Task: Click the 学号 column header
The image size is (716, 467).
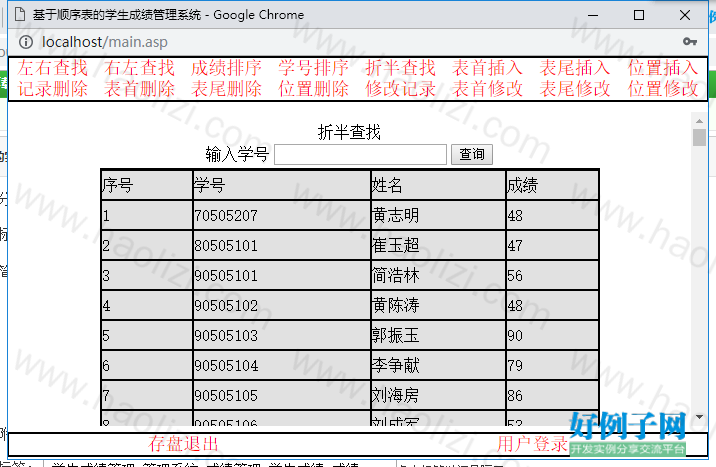Action: point(282,185)
